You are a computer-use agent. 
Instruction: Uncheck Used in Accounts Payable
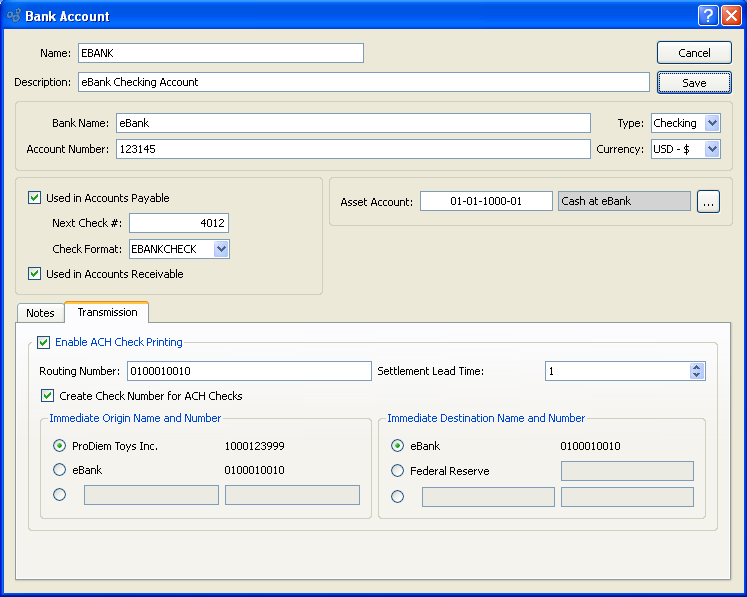point(36,198)
